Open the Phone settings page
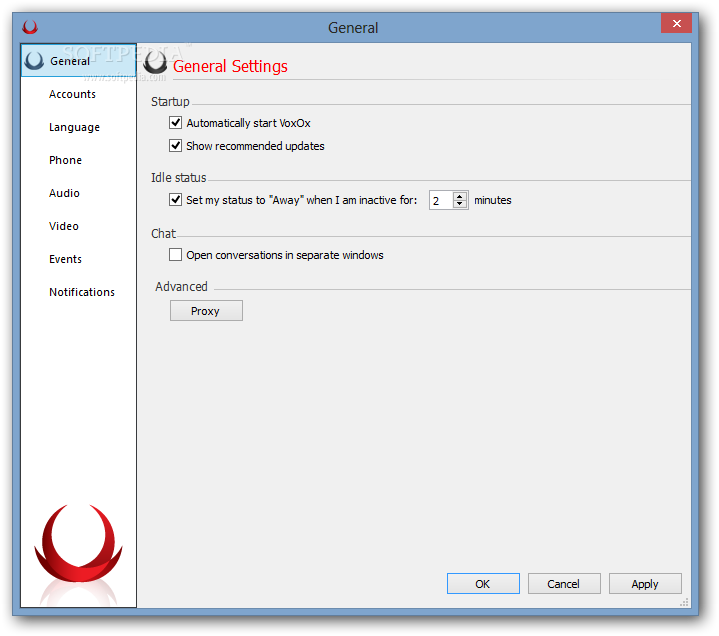This screenshot has height=636, width=719. click(66, 160)
